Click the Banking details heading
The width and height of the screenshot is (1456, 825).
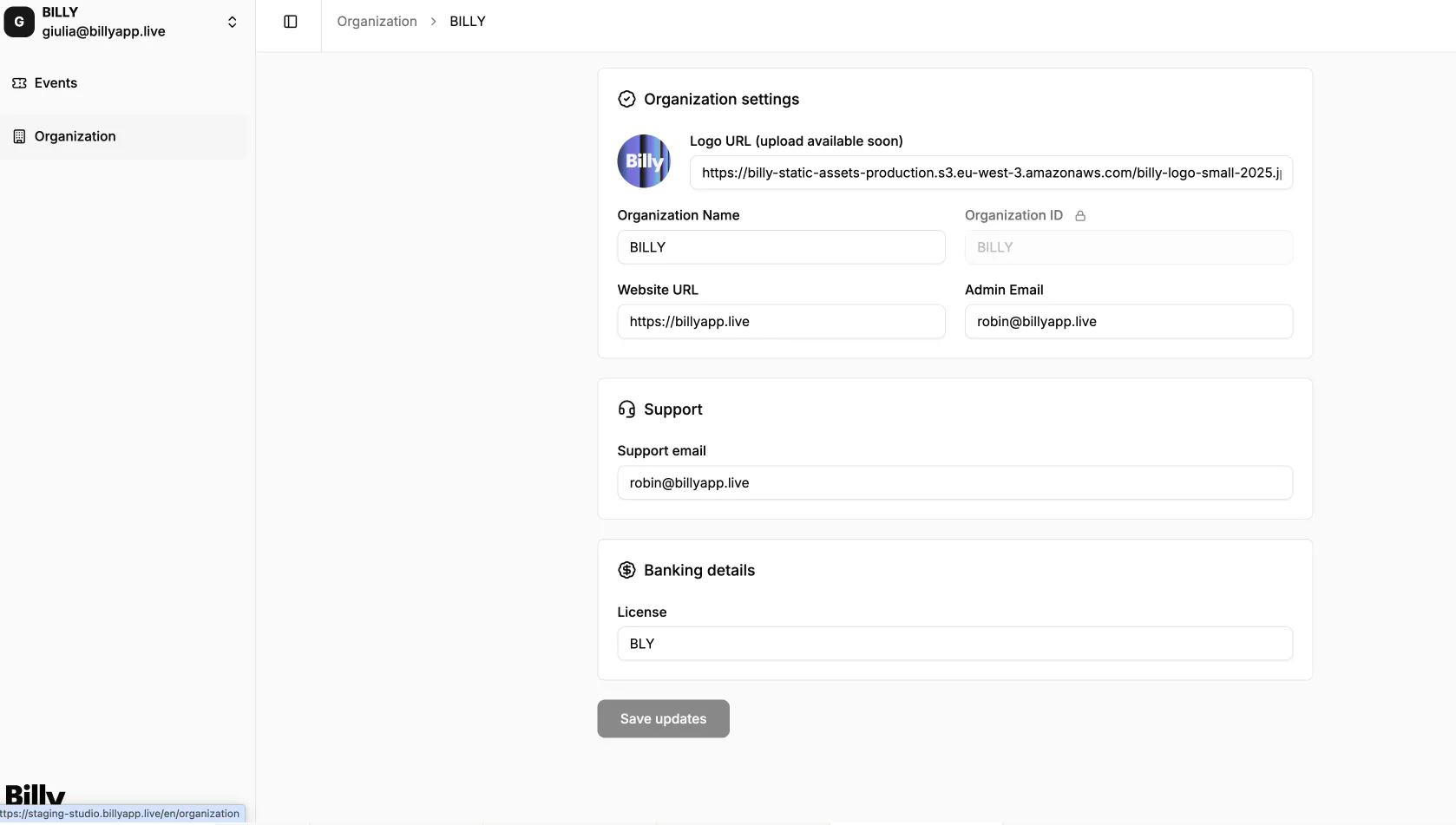click(698, 570)
